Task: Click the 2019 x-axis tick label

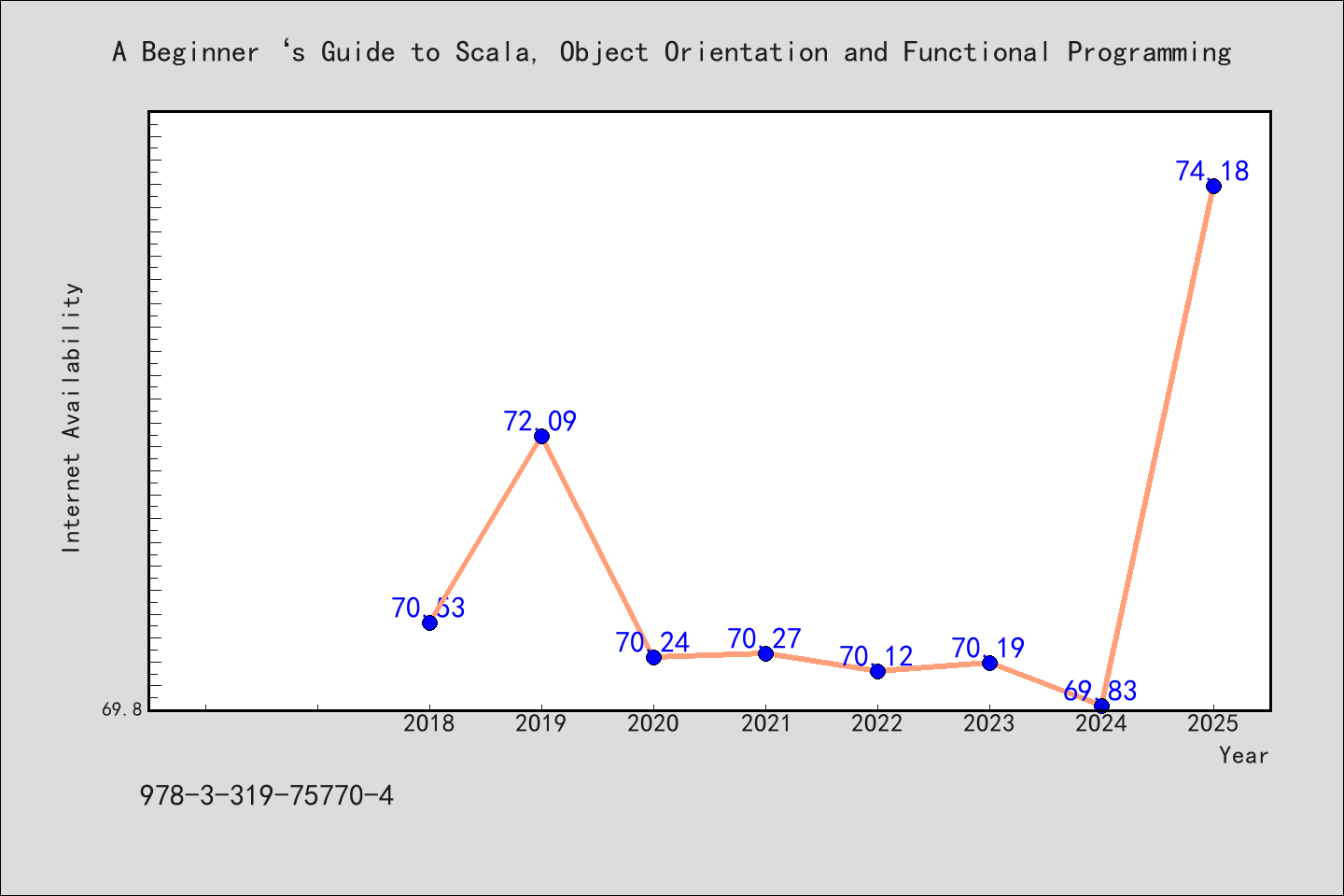Action: 541,724
